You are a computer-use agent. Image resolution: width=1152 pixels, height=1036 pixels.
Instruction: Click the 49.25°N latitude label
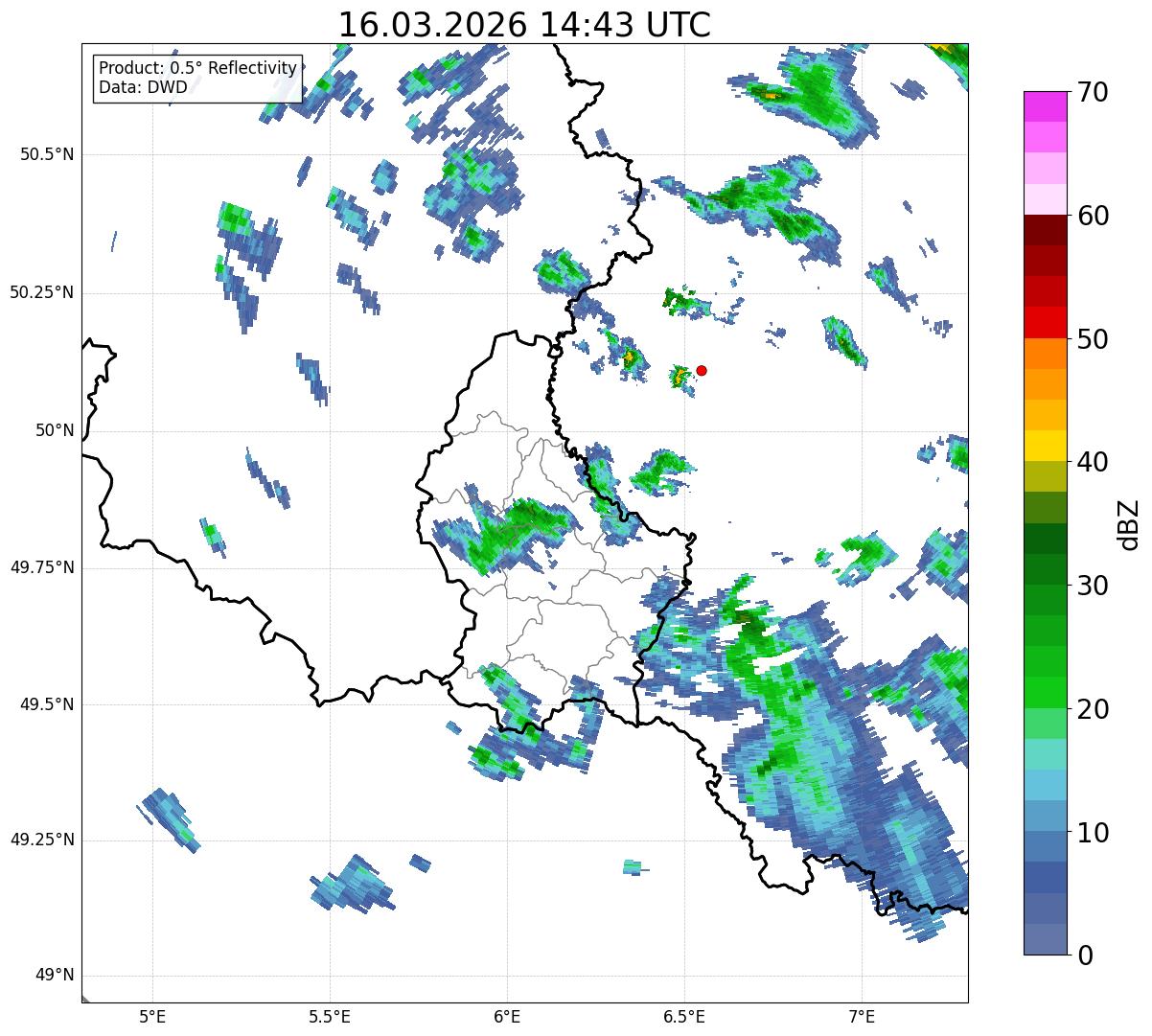(x=41, y=840)
